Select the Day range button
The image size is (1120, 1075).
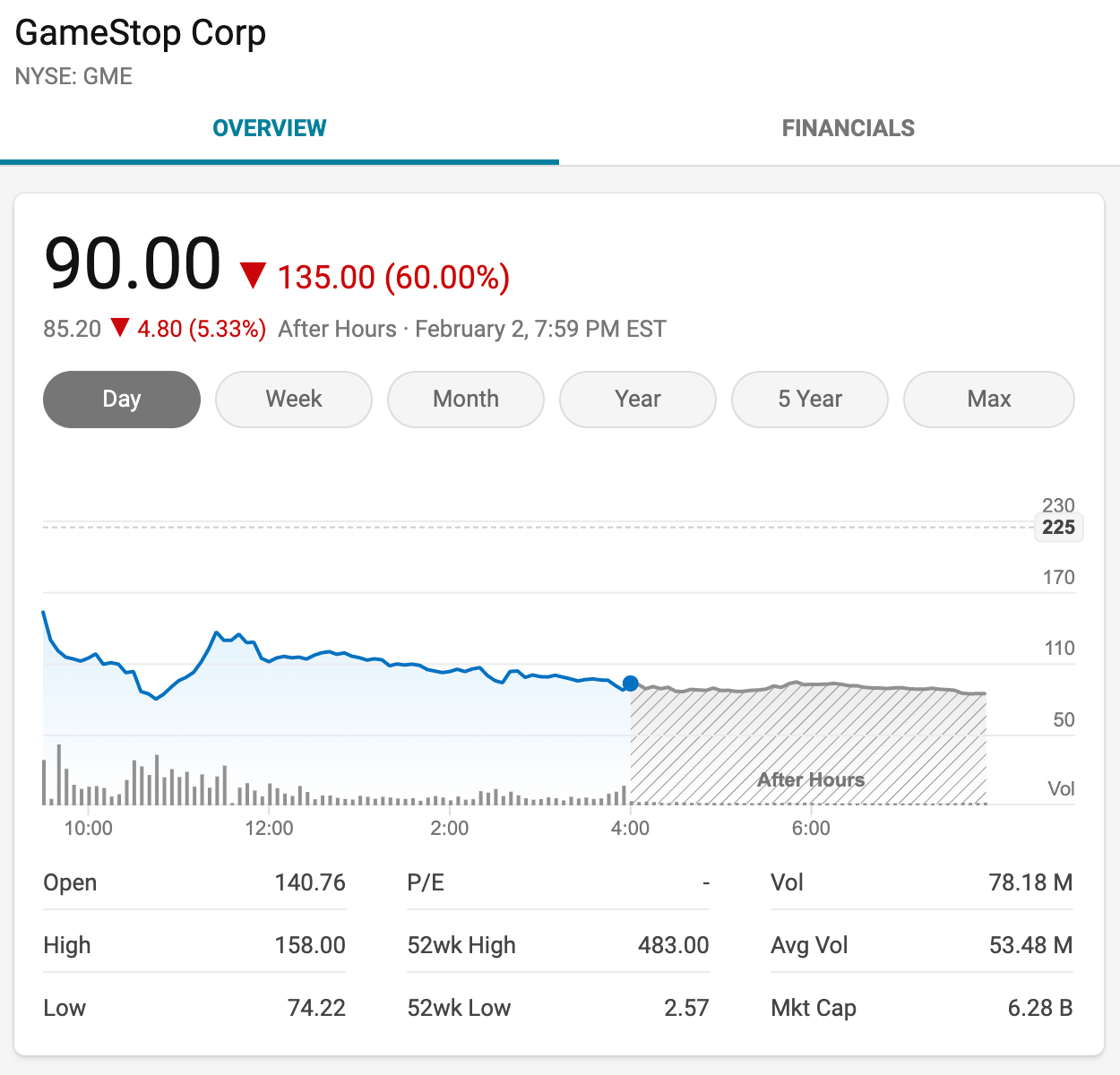(122, 400)
